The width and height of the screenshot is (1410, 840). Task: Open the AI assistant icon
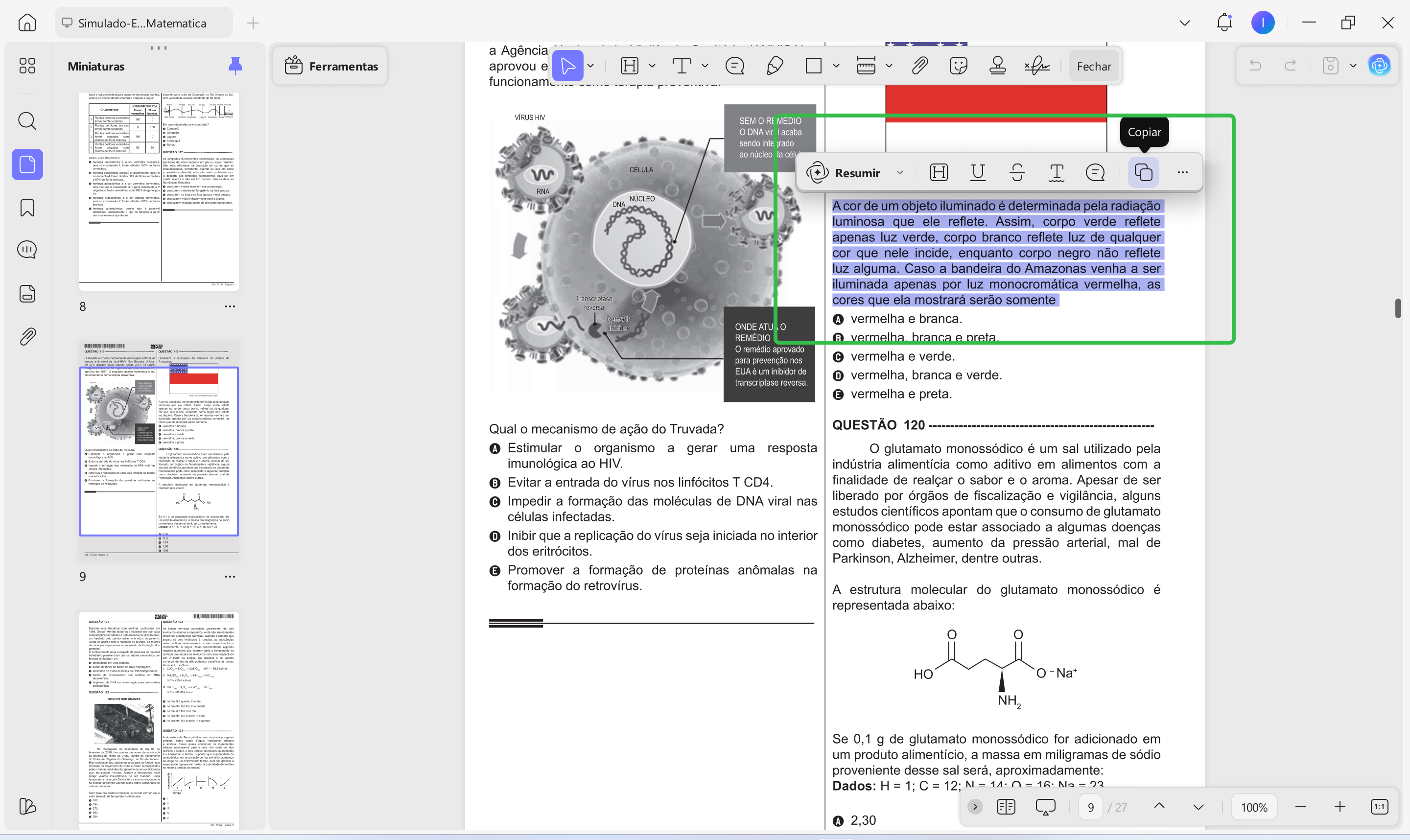click(x=1380, y=66)
